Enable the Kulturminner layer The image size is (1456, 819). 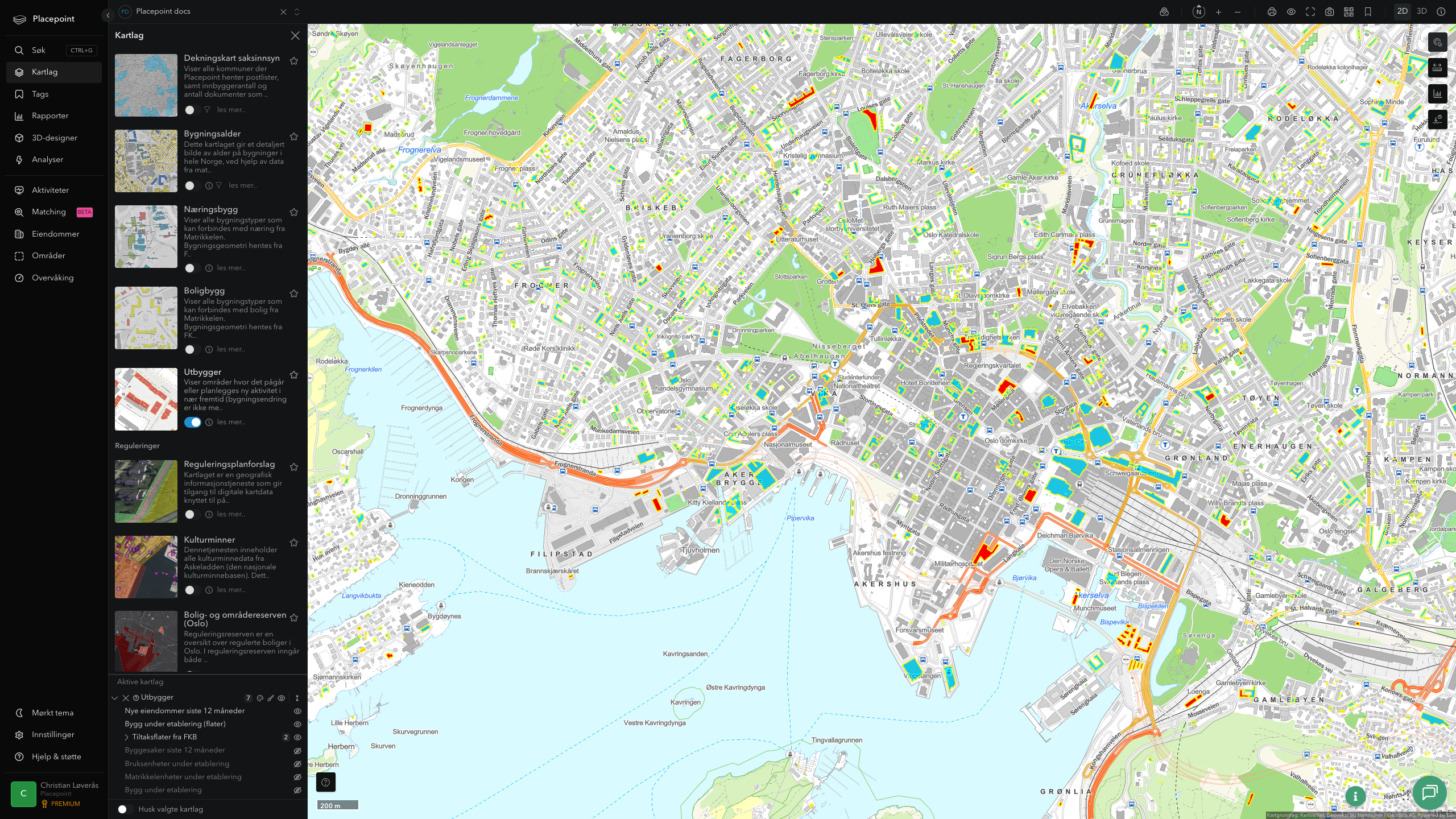[x=192, y=590]
